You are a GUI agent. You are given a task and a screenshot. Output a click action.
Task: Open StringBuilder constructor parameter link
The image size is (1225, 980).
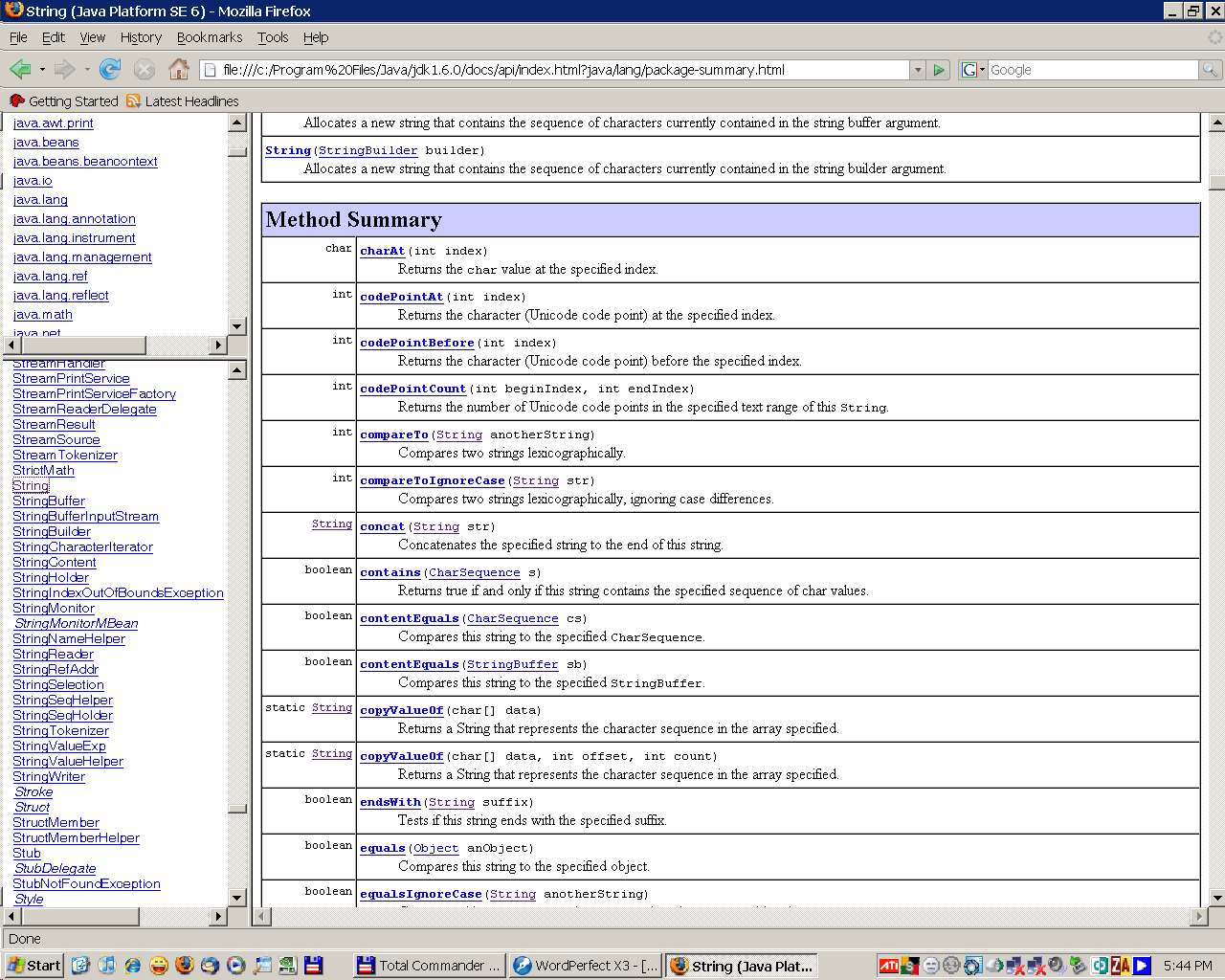tap(367, 150)
